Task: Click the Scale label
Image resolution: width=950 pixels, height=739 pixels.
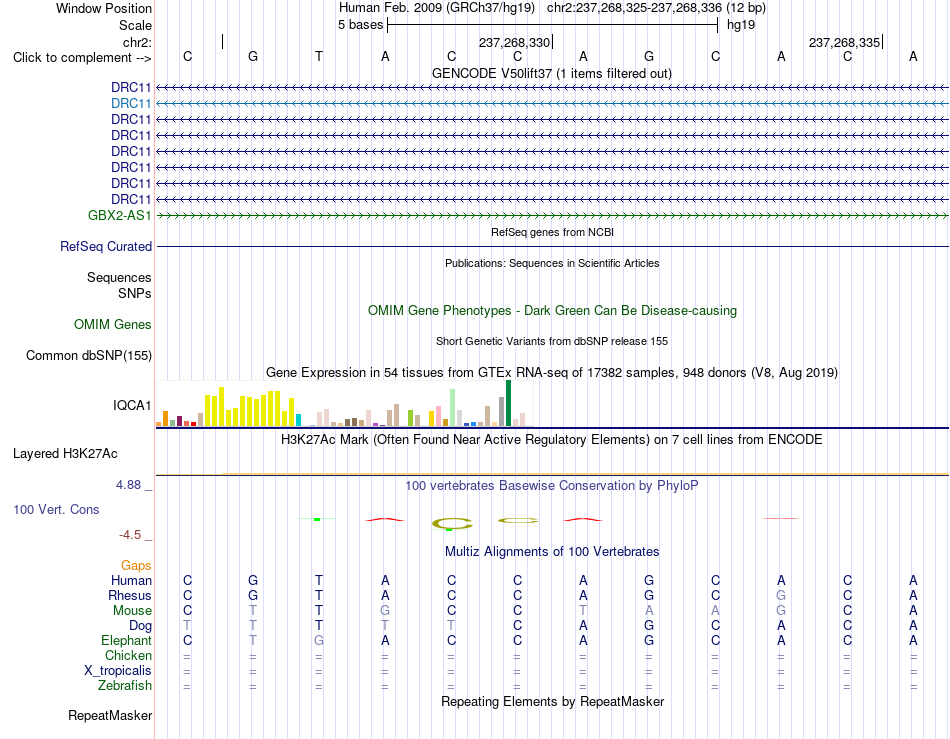Action: (135, 25)
